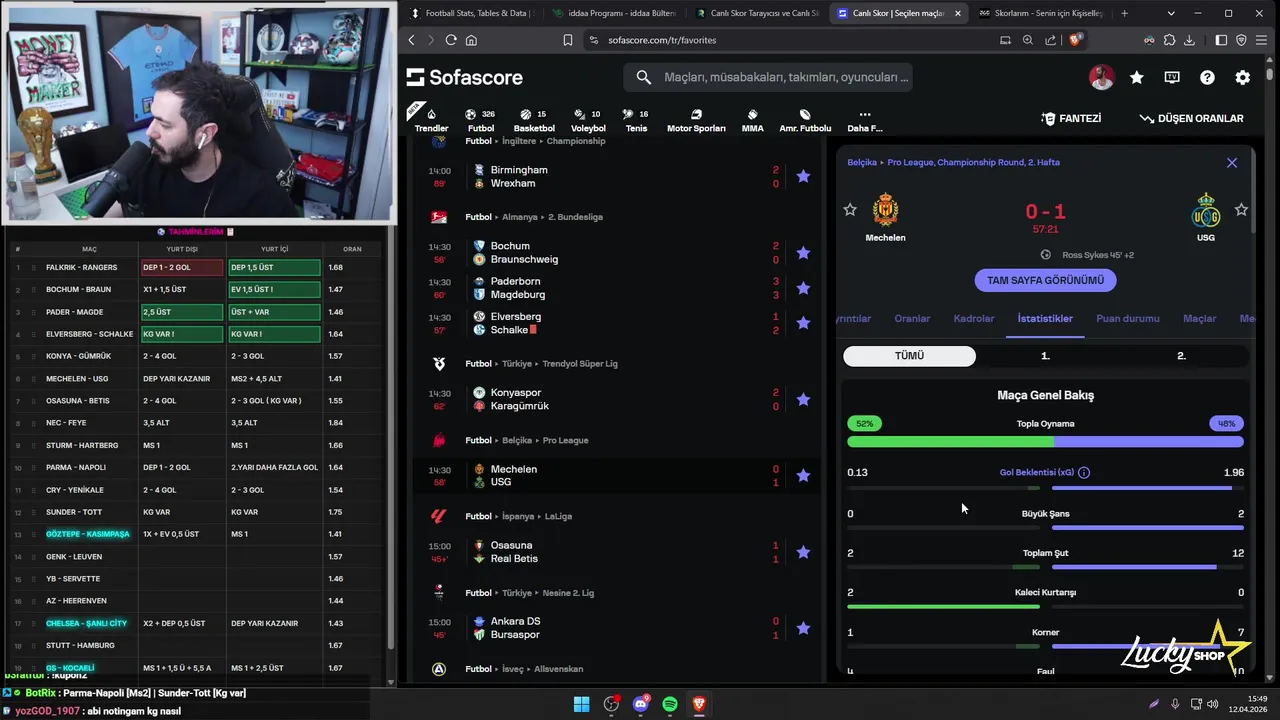Viewport: 1280px width, 720px height.
Task: Open İspanya LaLiga league header
Action: [x=518, y=517]
